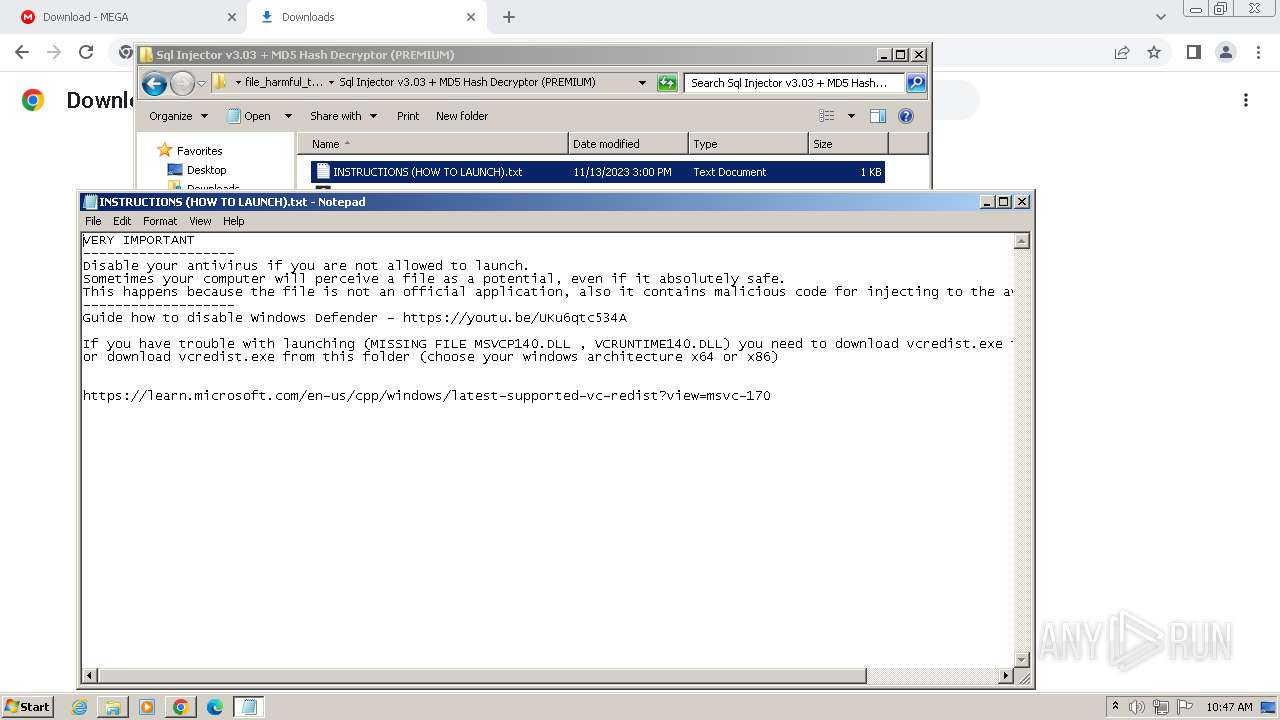The height and width of the screenshot is (720, 1280).
Task: Click Print in the Explorer toolbar
Action: tap(408, 116)
